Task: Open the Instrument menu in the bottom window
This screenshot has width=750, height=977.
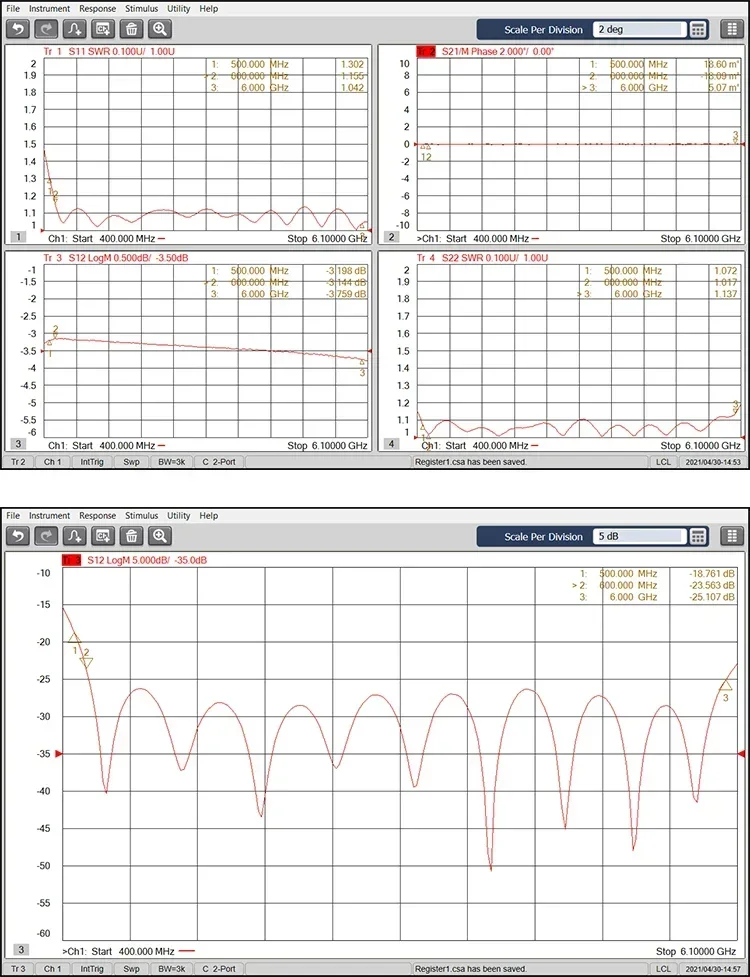Action: click(49, 515)
